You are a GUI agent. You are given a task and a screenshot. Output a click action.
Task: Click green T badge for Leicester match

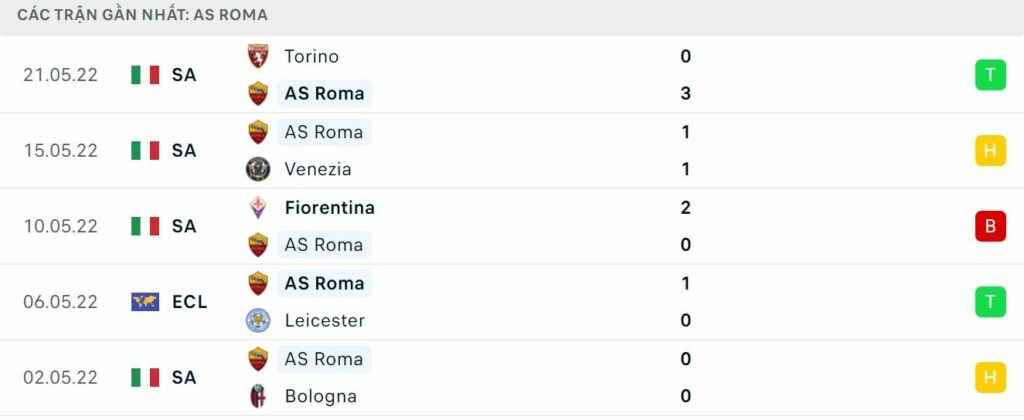[x=990, y=302]
